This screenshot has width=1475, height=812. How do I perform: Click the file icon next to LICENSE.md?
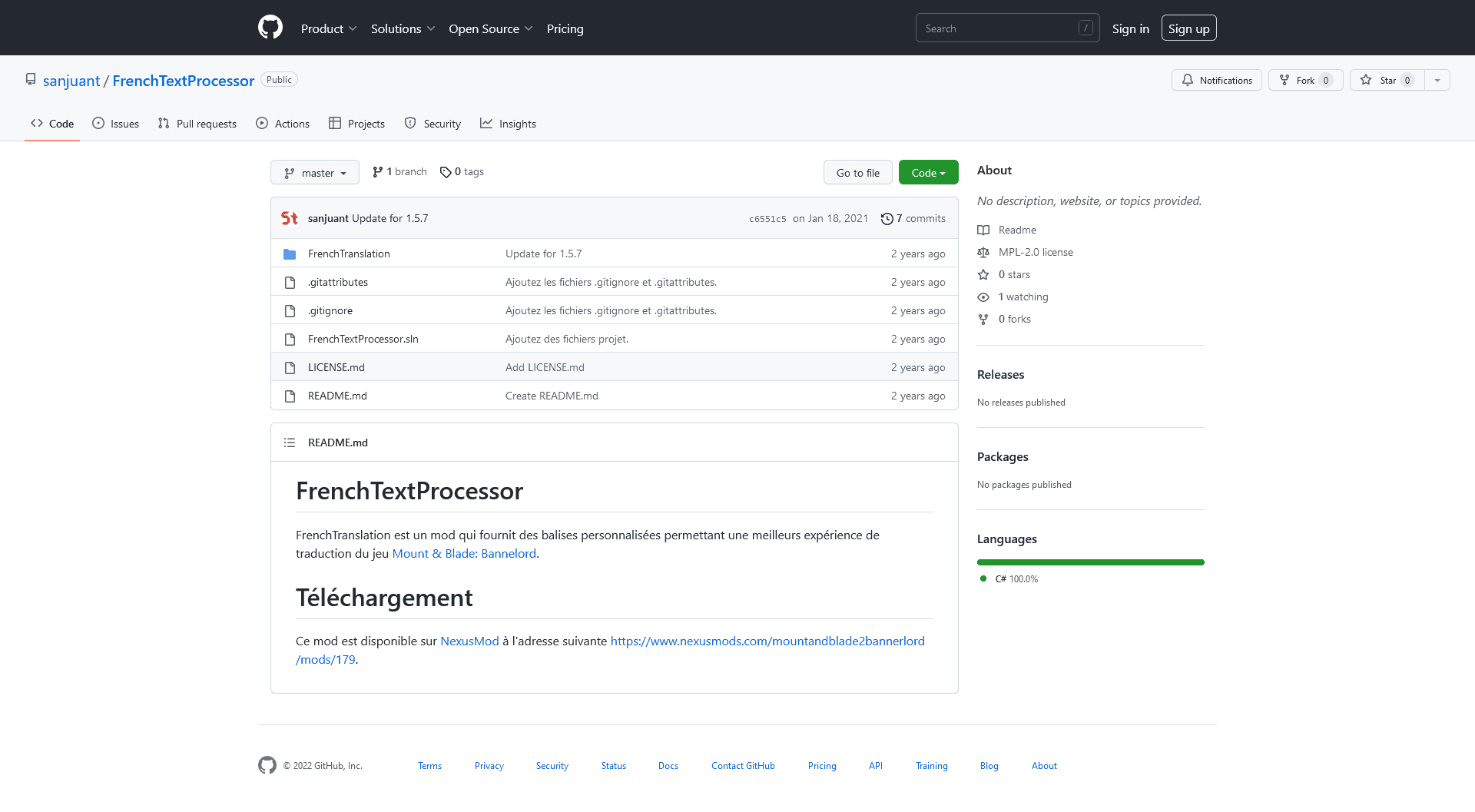290,367
